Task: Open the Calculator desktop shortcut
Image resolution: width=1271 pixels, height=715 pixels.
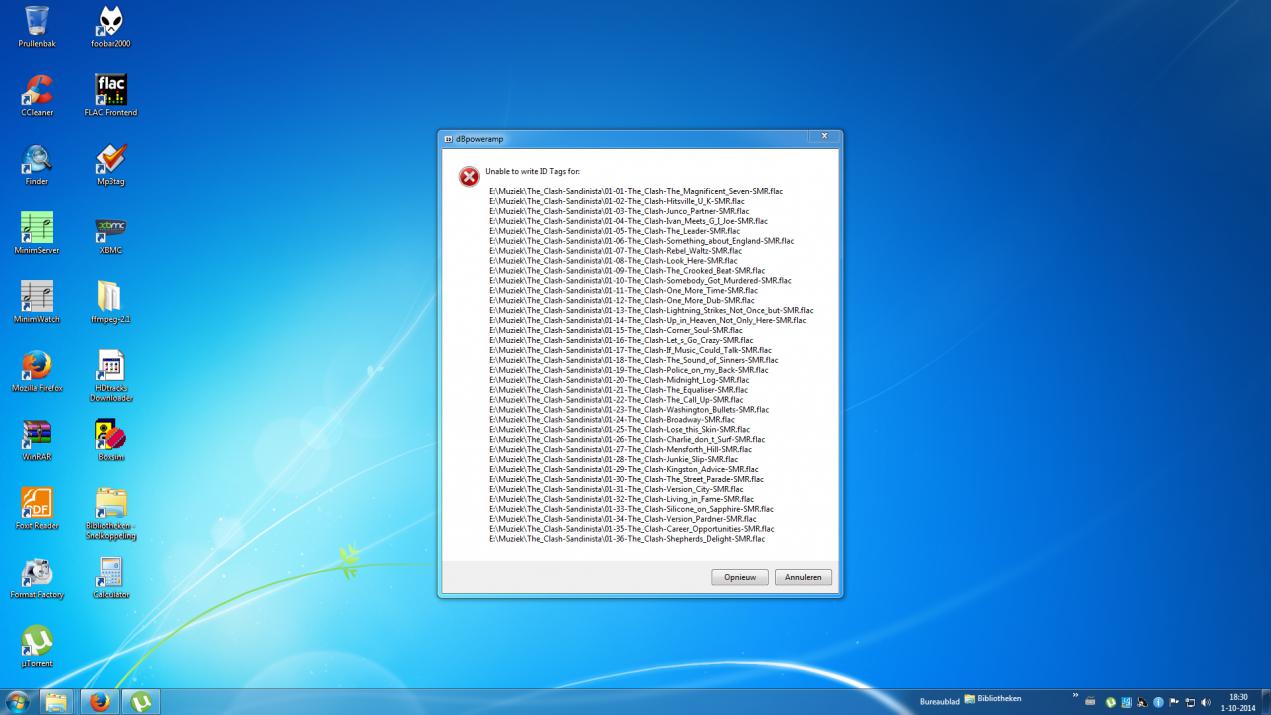Action: pyautogui.click(x=110, y=572)
